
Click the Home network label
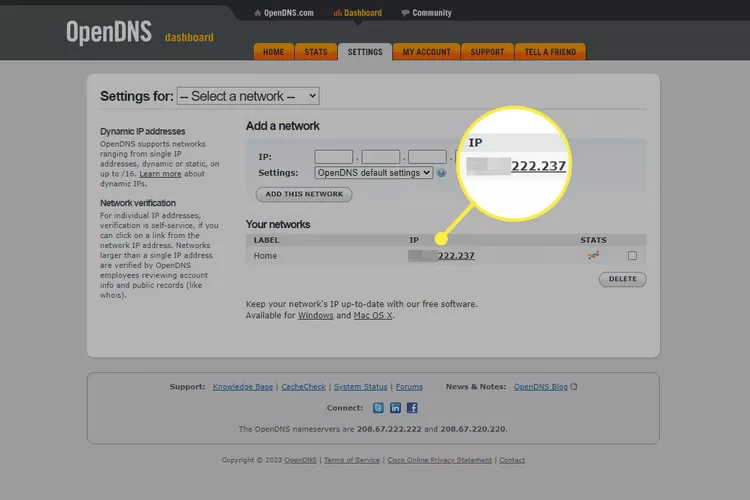[265, 256]
